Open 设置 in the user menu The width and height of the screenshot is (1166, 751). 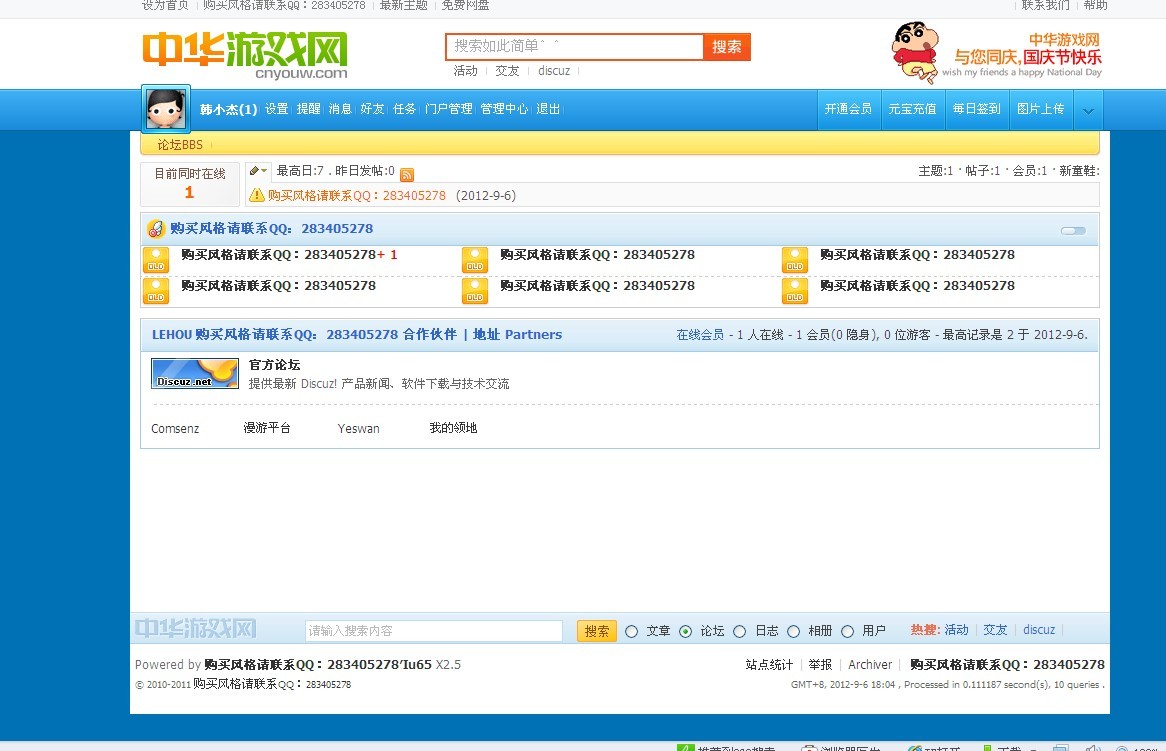[x=277, y=109]
